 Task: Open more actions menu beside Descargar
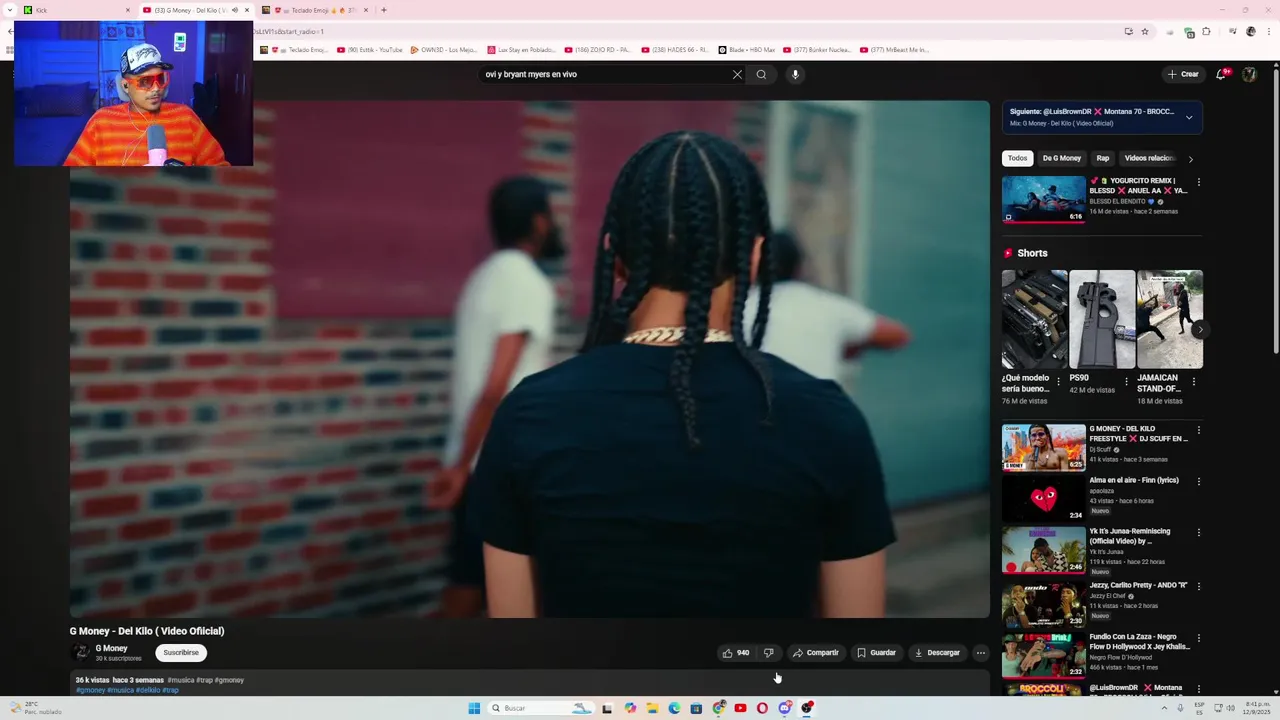(x=981, y=653)
